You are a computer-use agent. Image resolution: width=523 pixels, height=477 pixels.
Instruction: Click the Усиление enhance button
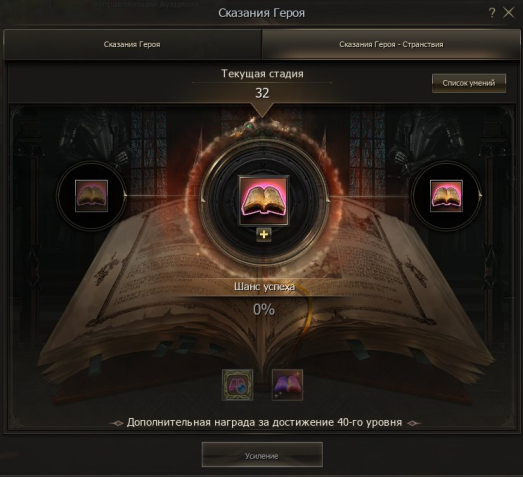[262, 455]
